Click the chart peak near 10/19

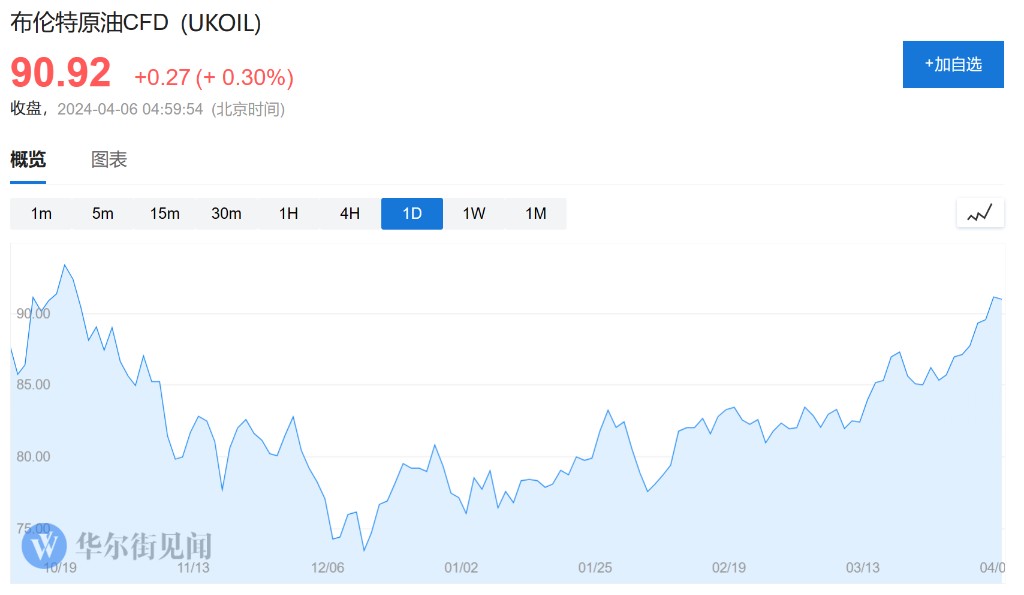[65, 265]
